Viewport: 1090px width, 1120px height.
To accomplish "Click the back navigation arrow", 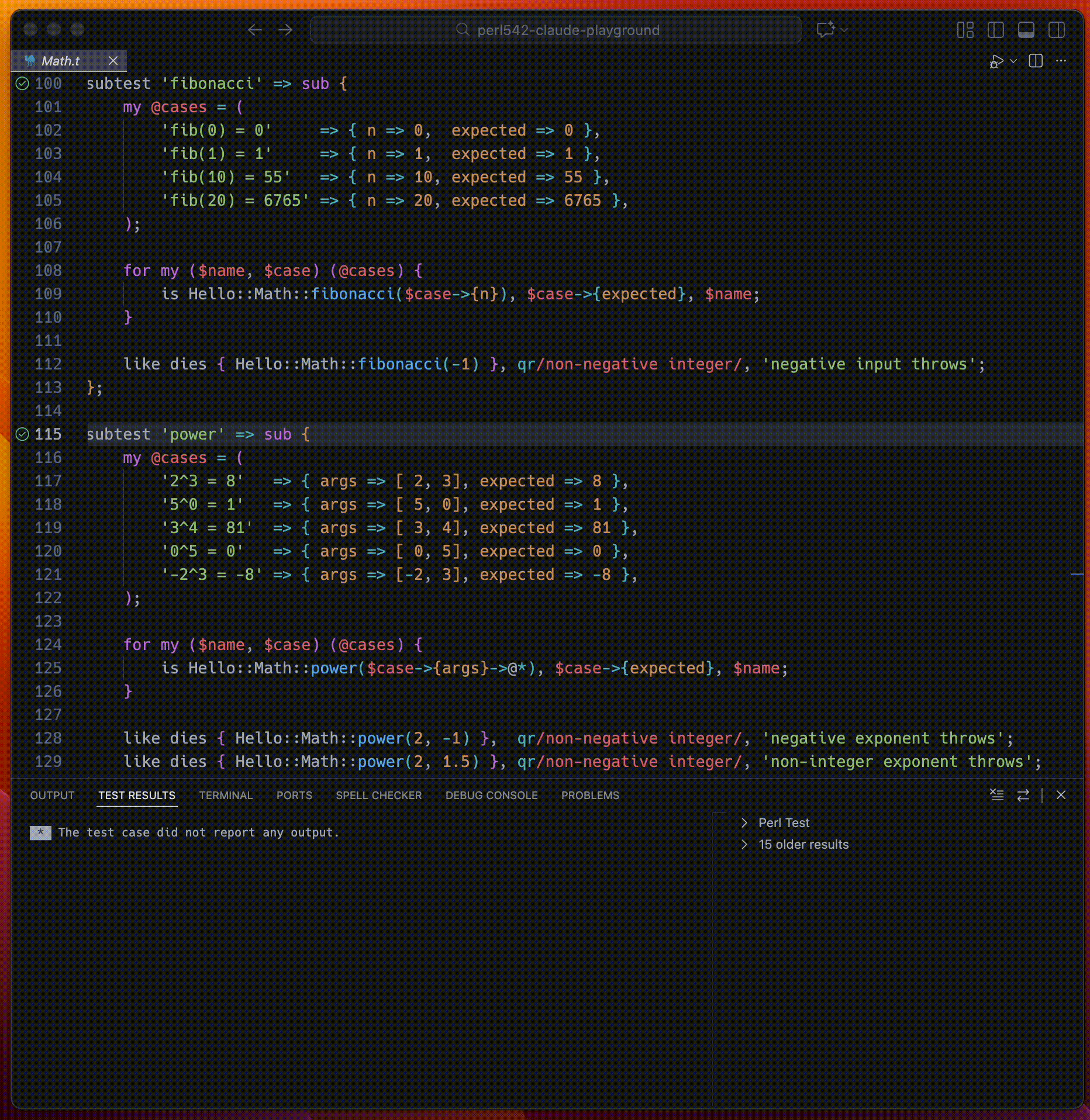I will point(256,30).
